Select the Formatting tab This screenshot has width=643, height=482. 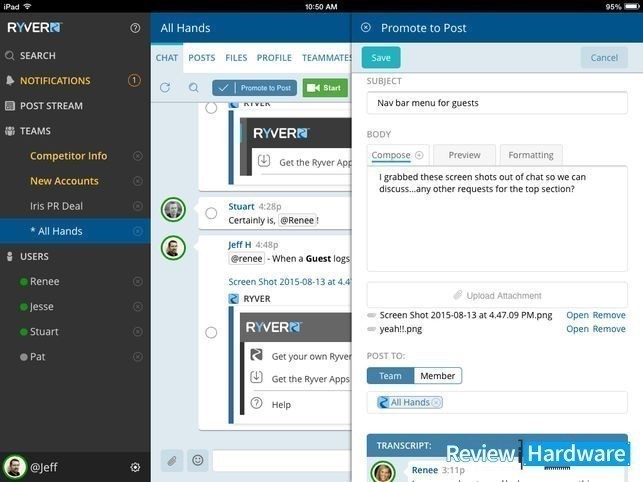[531, 155]
